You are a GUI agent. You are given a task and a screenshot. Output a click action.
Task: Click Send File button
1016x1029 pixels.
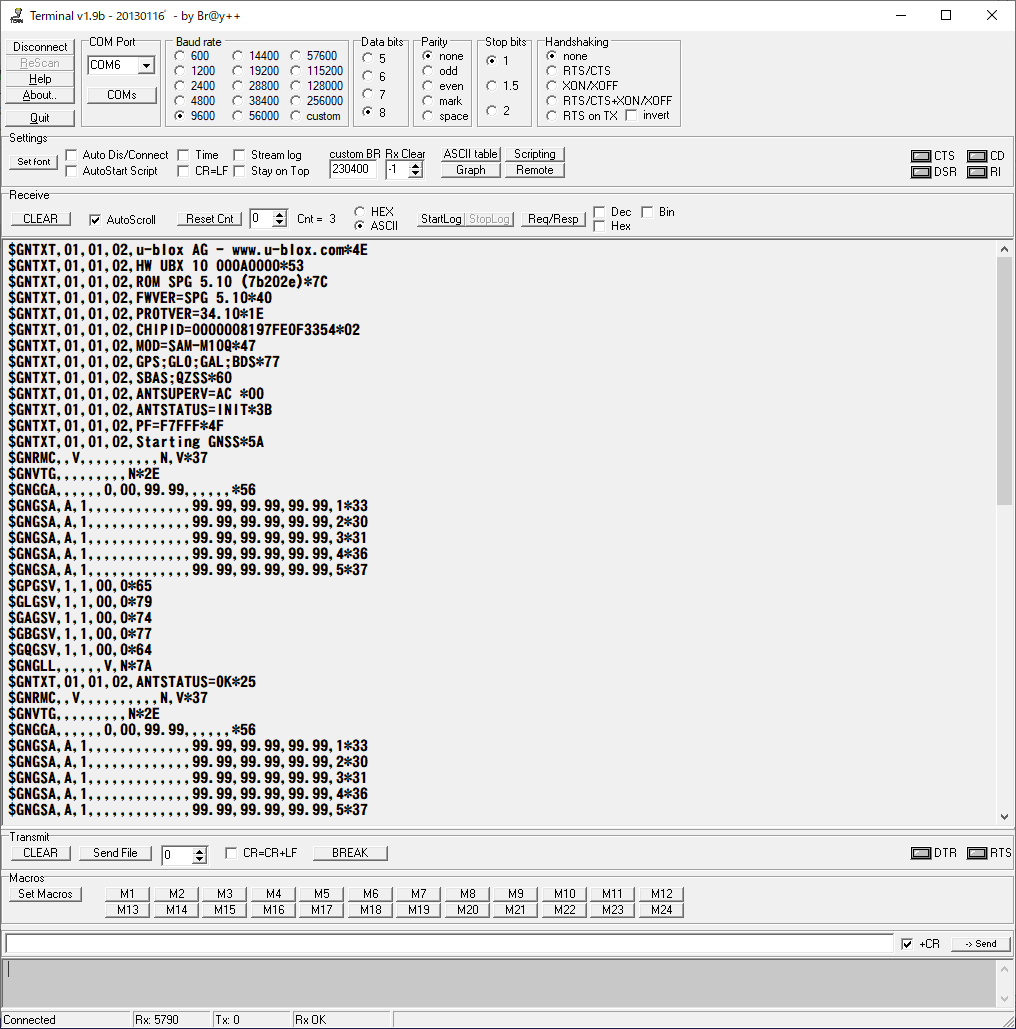coord(116,853)
